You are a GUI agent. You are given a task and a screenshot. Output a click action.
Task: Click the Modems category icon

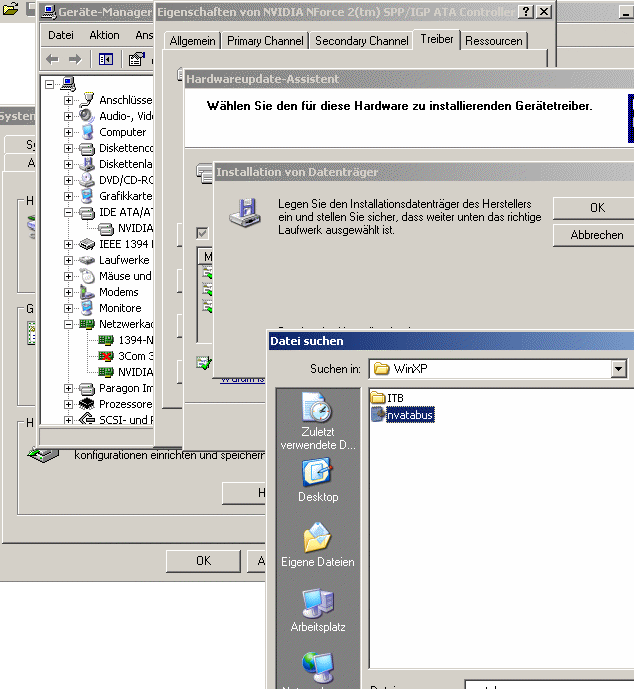tap(87, 292)
